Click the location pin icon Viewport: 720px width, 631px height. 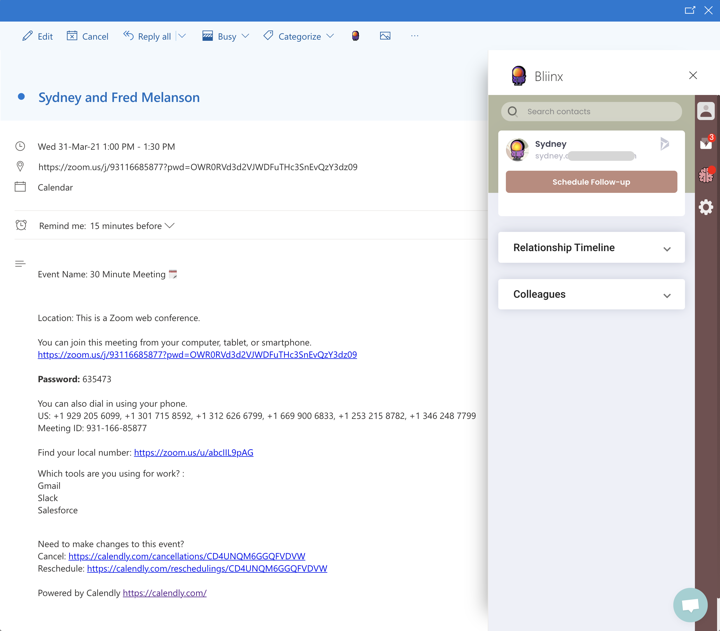tap(20, 166)
